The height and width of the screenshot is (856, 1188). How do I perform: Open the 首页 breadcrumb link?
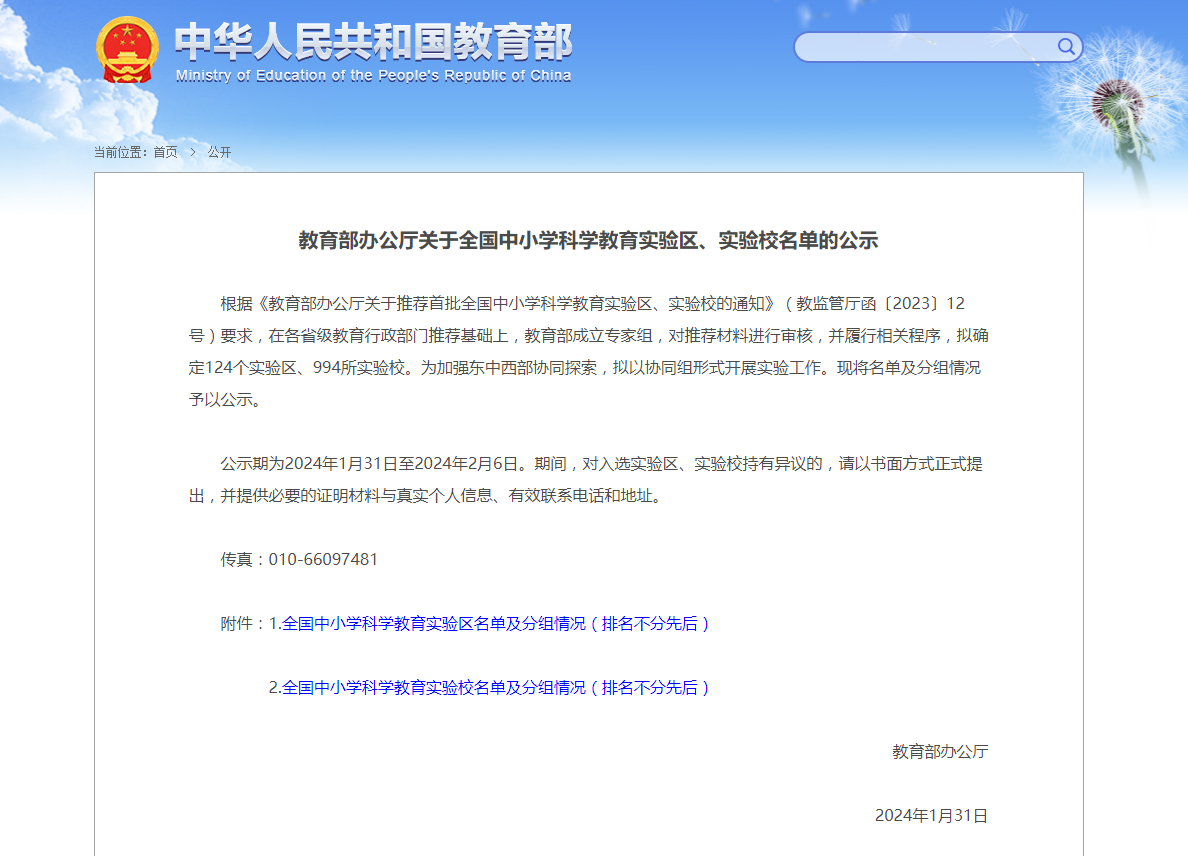(x=165, y=152)
